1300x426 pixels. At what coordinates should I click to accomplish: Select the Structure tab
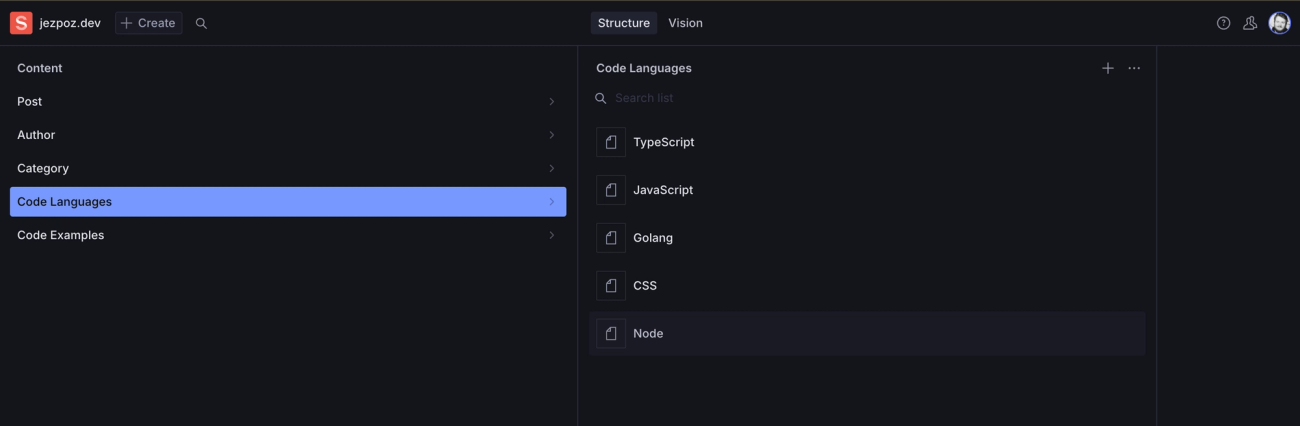[x=624, y=23]
